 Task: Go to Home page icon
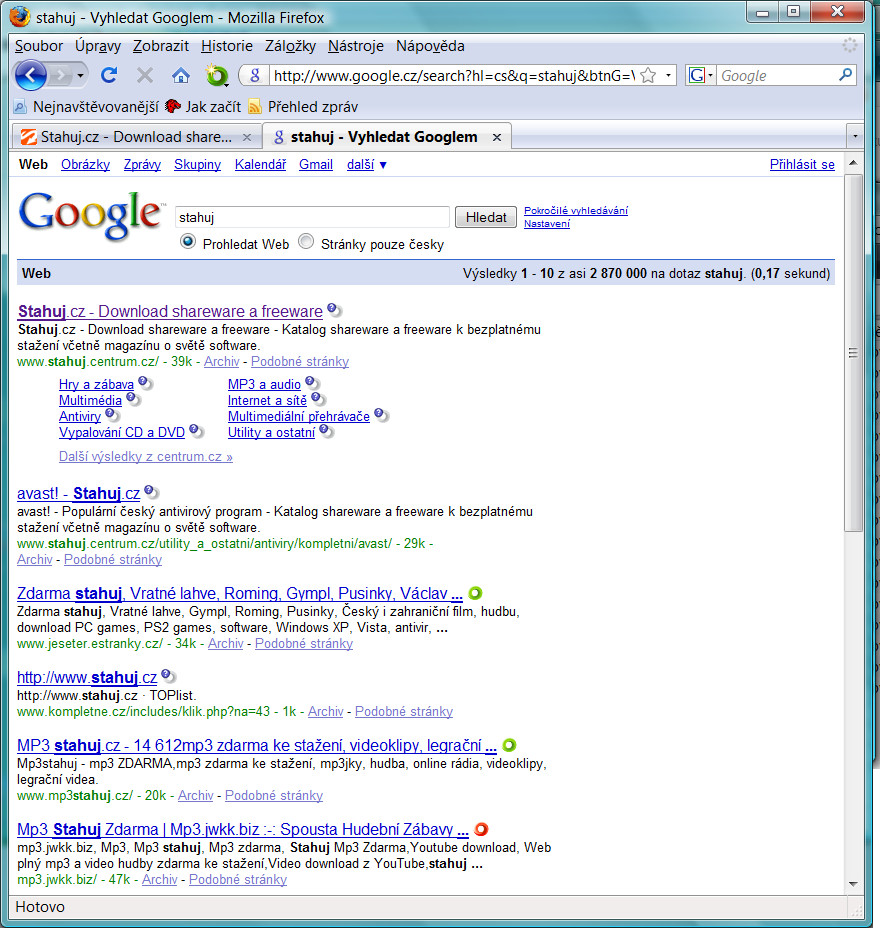180,75
